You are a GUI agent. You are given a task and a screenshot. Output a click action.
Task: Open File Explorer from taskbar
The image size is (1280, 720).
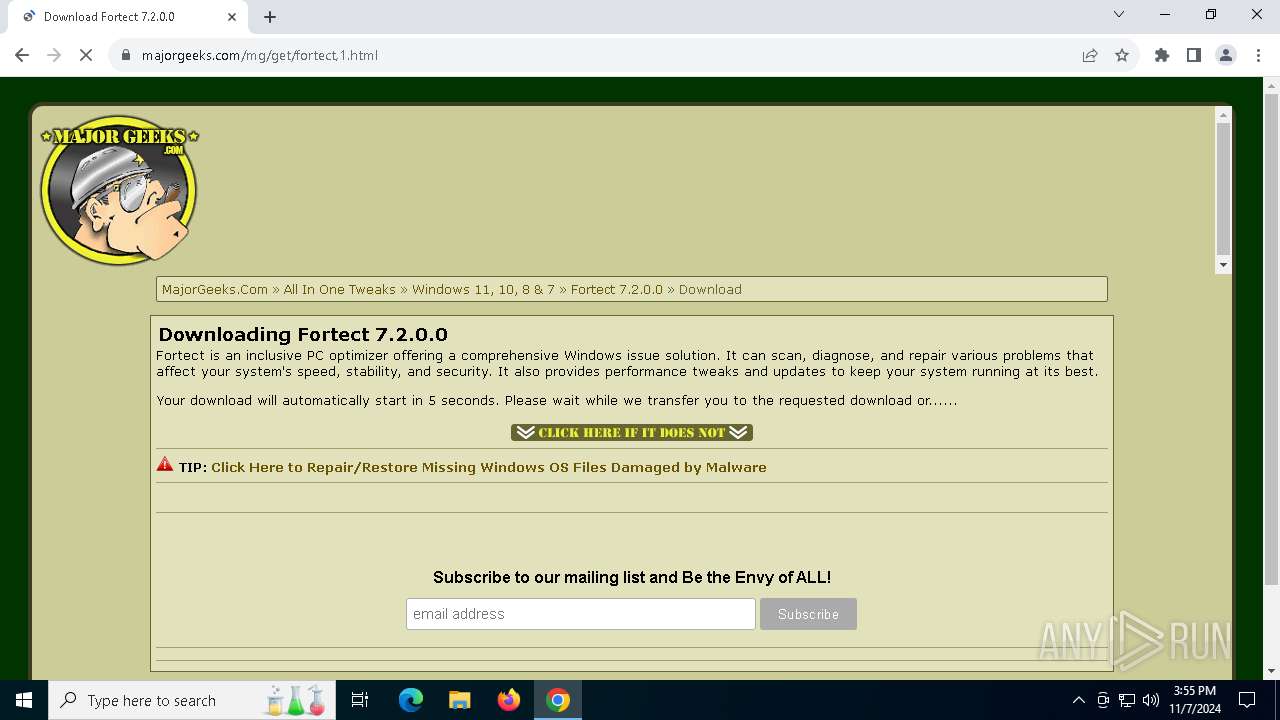pyautogui.click(x=459, y=700)
